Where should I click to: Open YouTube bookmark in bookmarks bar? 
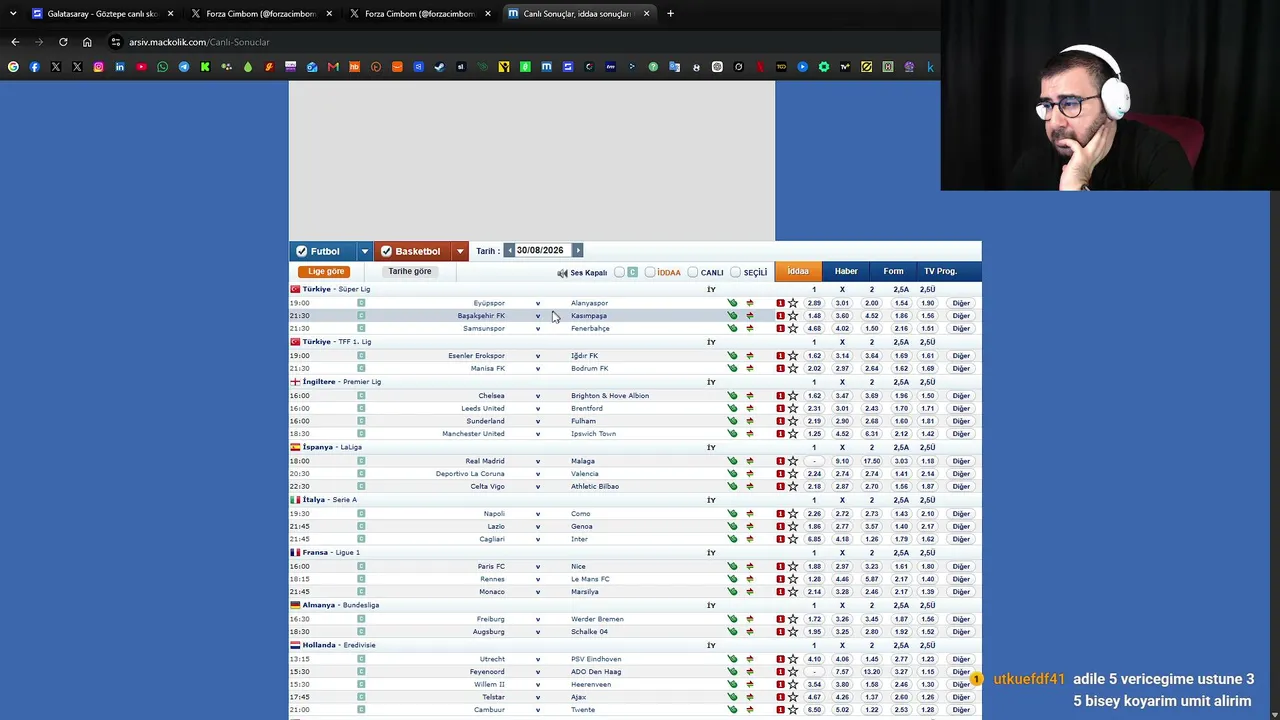(141, 67)
